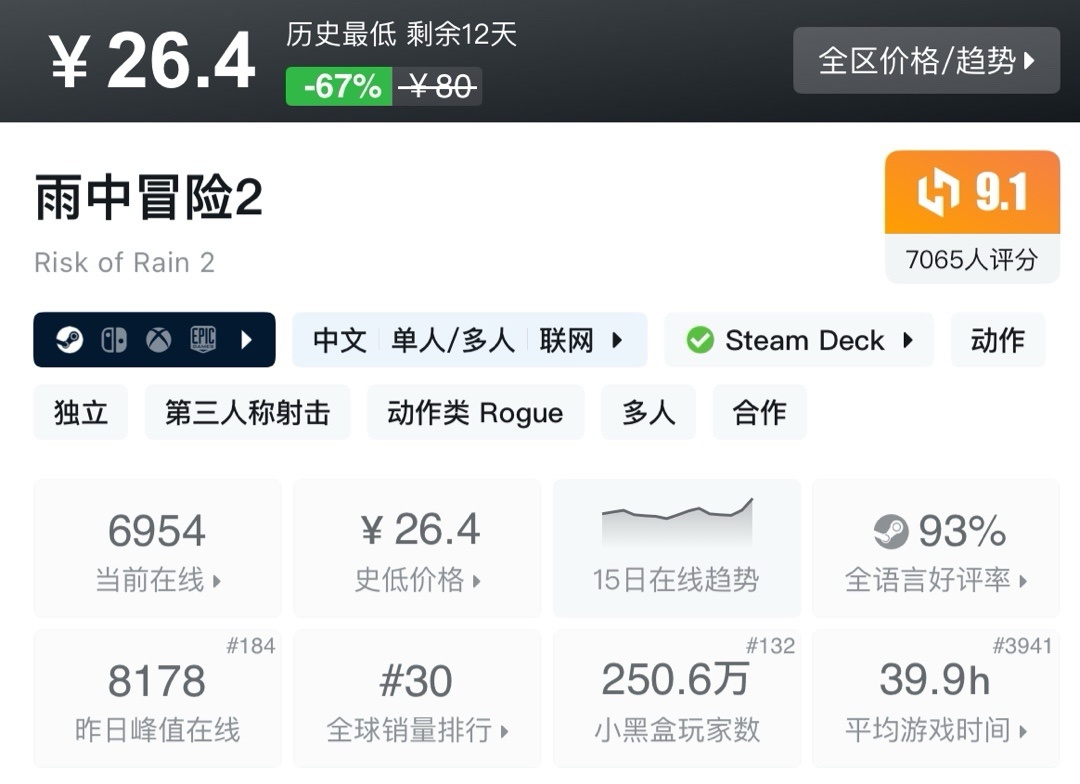
Task: Select the 动作 genre tag
Action: click(x=998, y=340)
